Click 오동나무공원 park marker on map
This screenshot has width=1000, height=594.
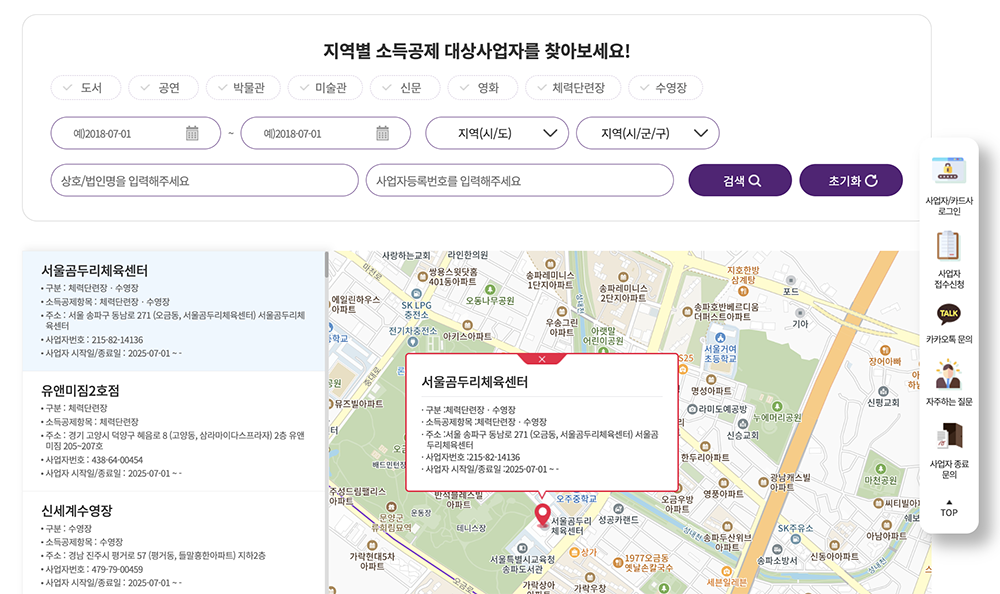(490, 290)
